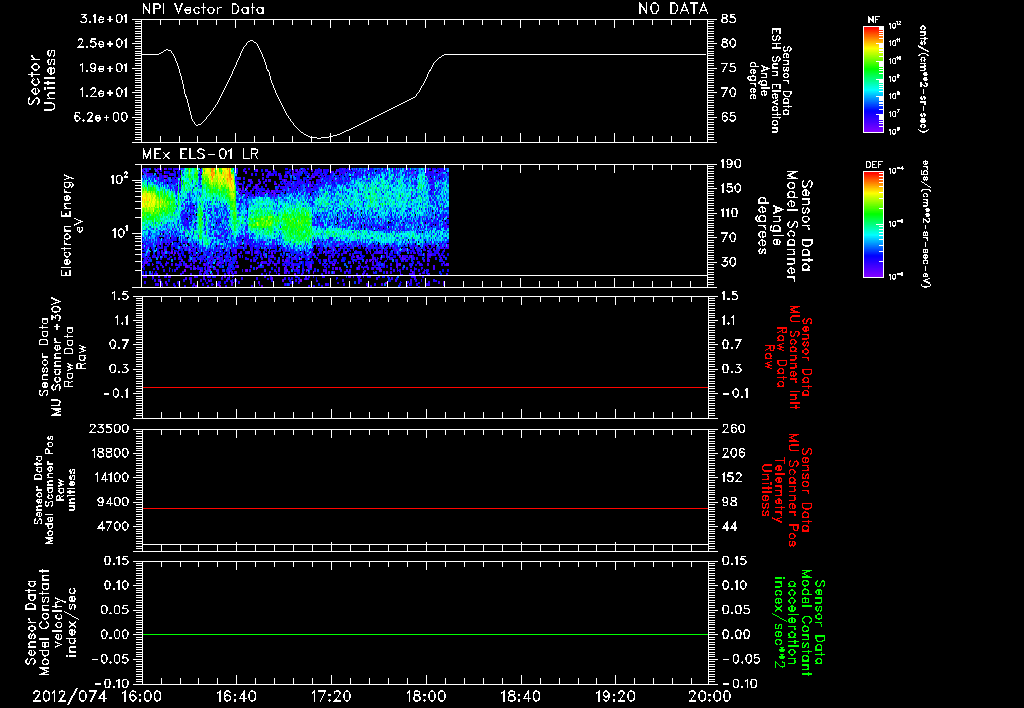Click the DEF energy flux color bar
Screen dimensions: 1024x708
pos(874,224)
